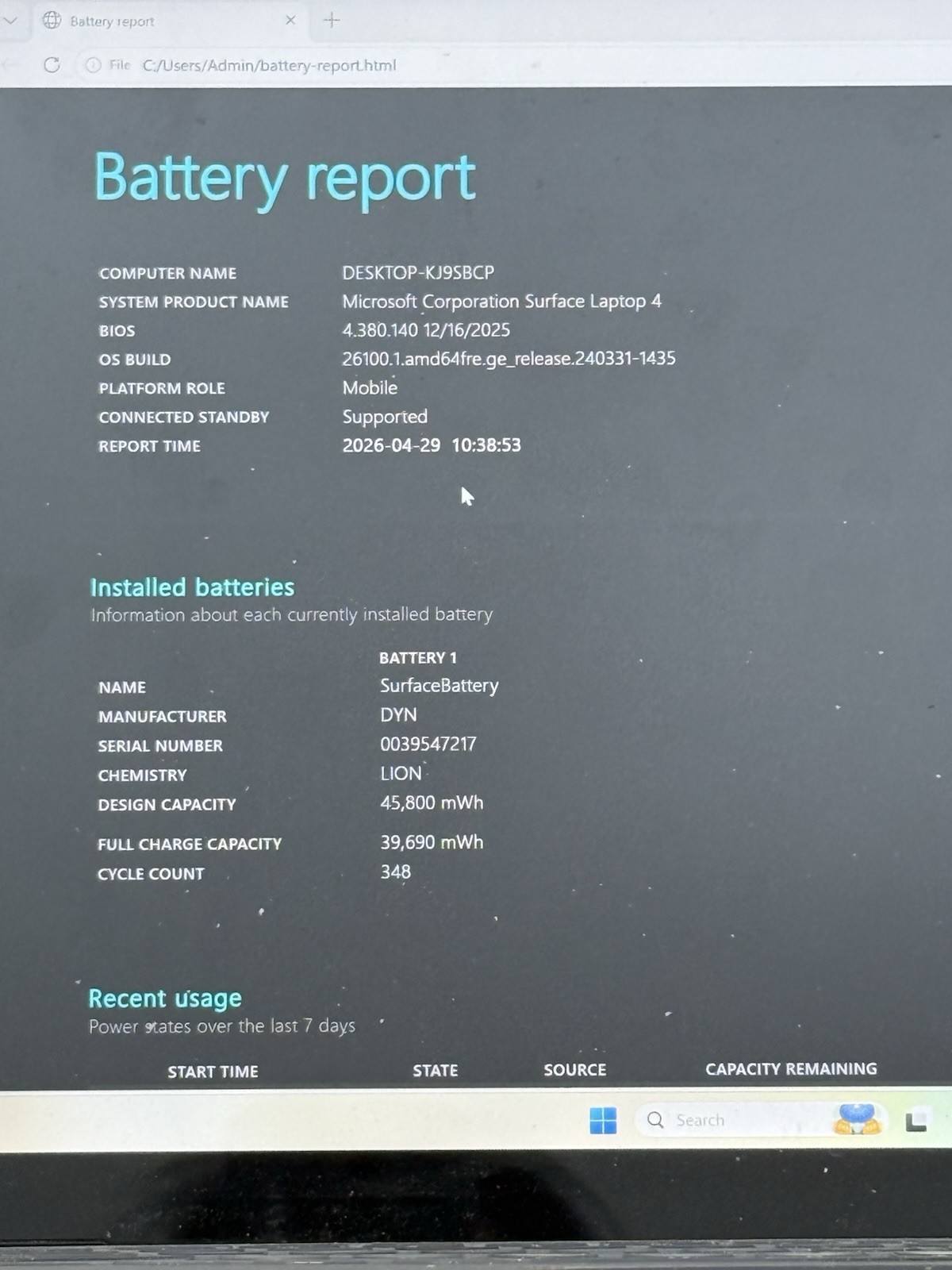Click the BATTERY 1 column header

pos(418,657)
